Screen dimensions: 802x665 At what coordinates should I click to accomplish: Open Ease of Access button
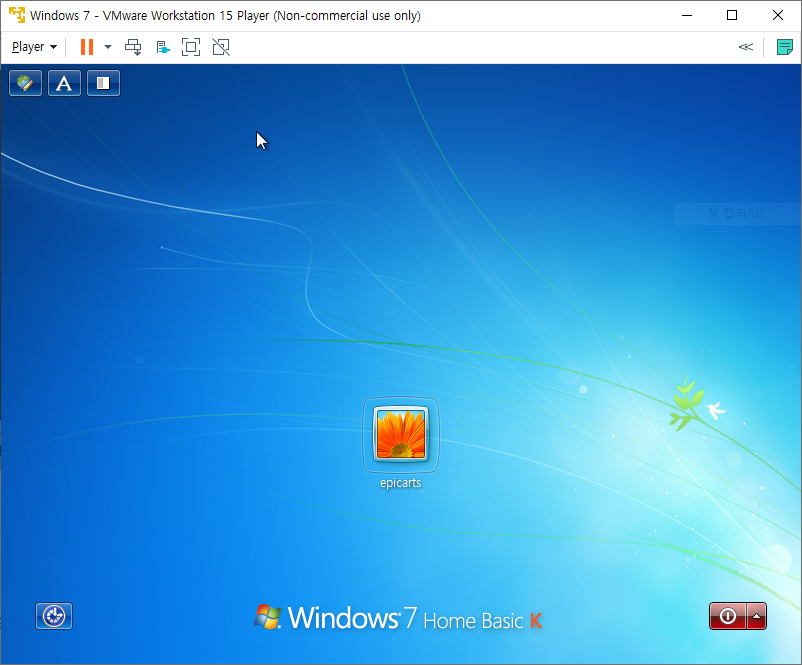pyautogui.click(x=54, y=616)
